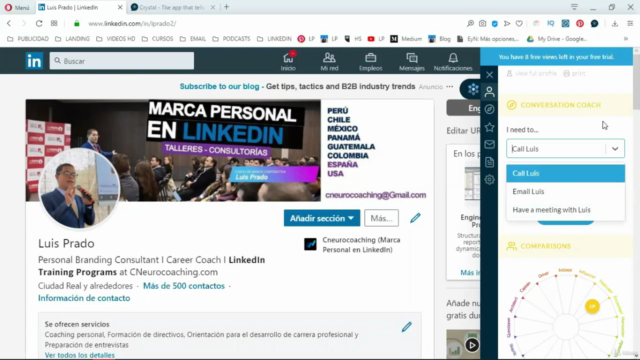
Task: Click the CONVERSATION COACH section header
Action: coord(565,105)
